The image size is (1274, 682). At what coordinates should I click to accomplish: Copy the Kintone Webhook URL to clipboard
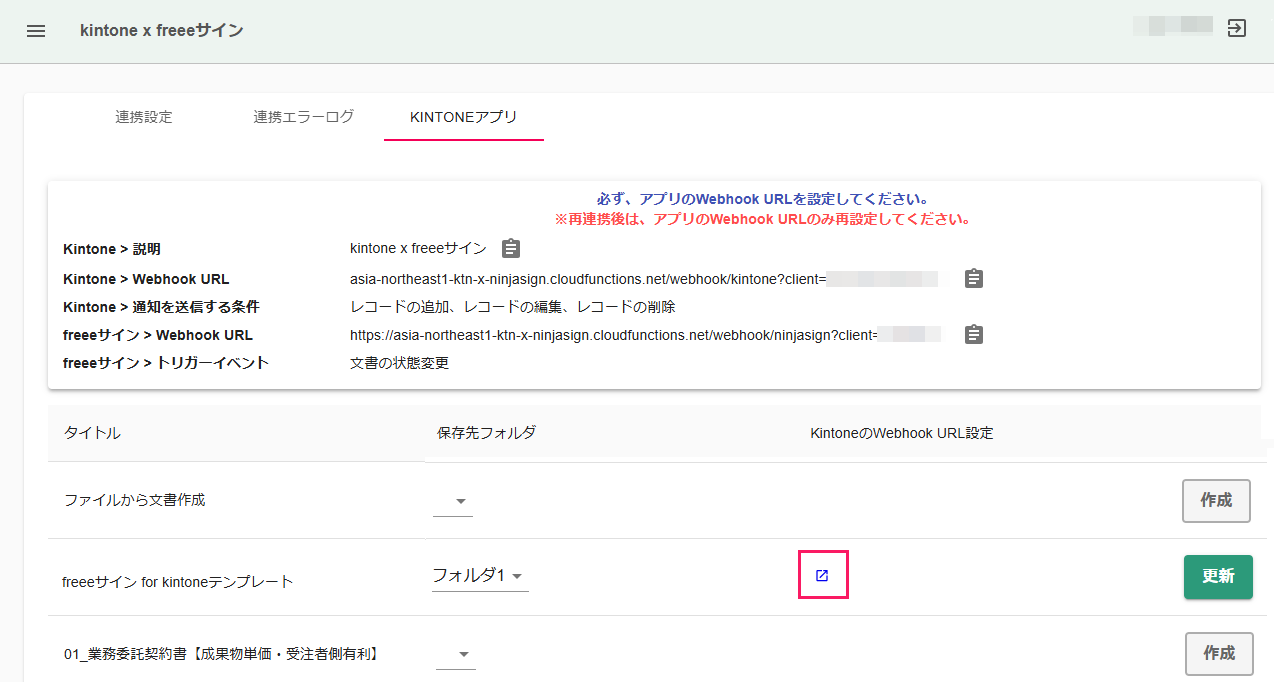(974, 279)
